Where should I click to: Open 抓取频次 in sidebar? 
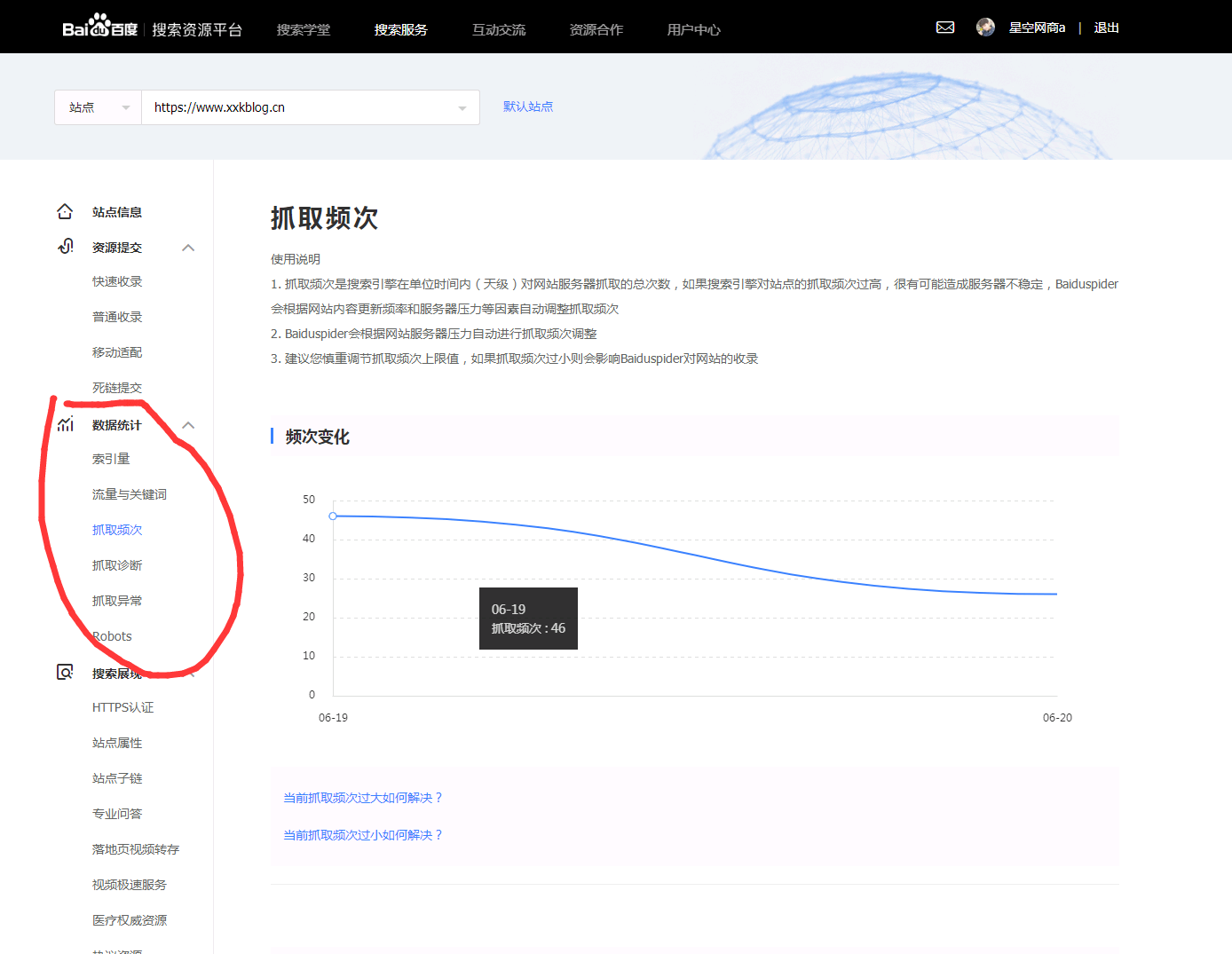coord(117,530)
